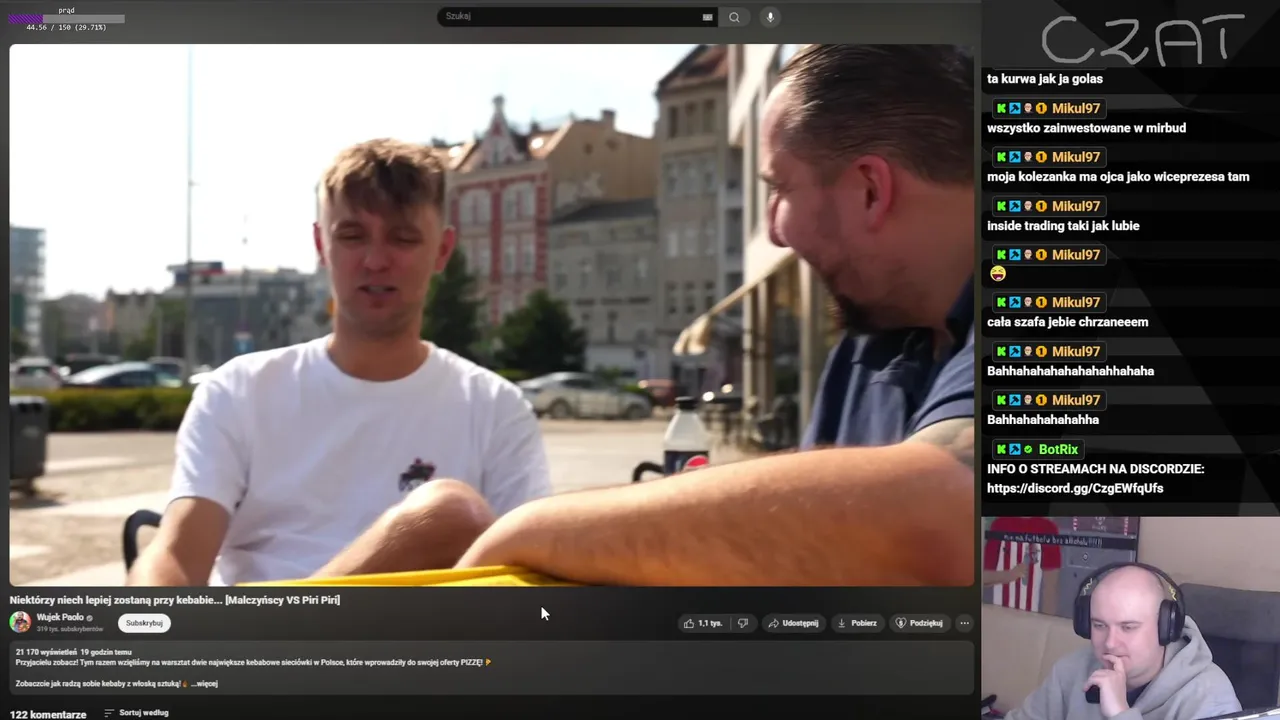
Task: Download video with Pobierz button
Action: [857, 623]
